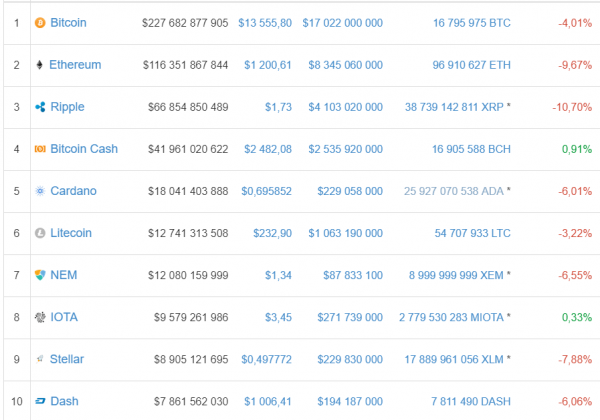Viewport: 600px width, 420px height.
Task: Click Stellar price $0,497772
Action: point(266,360)
